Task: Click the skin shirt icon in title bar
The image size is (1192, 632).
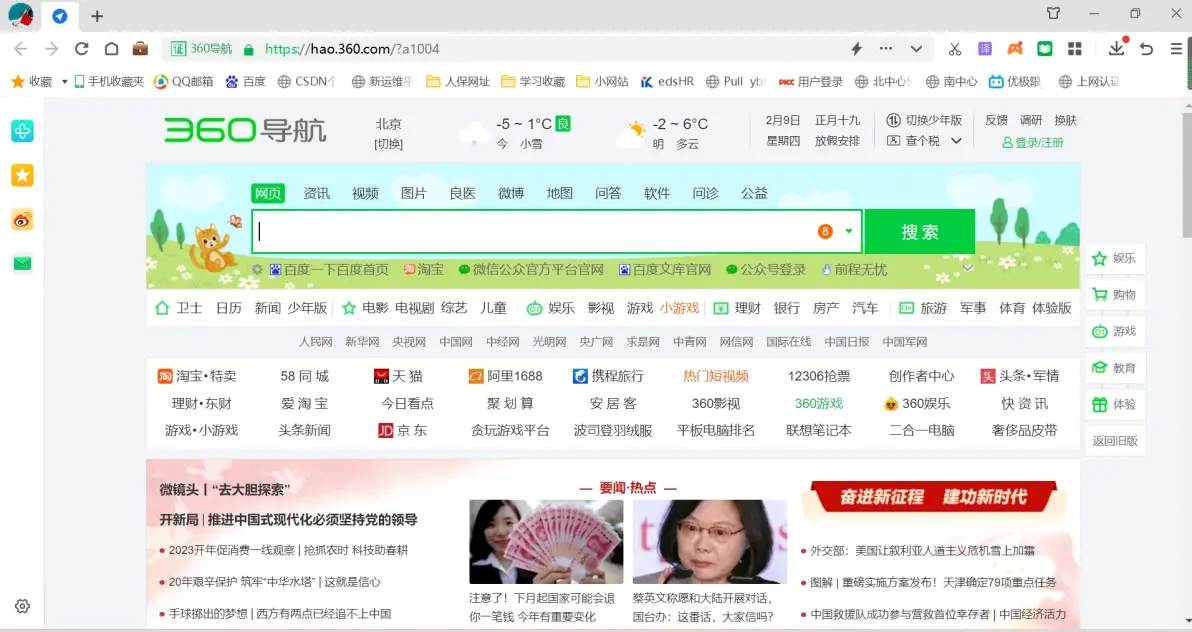Action: [1054, 13]
